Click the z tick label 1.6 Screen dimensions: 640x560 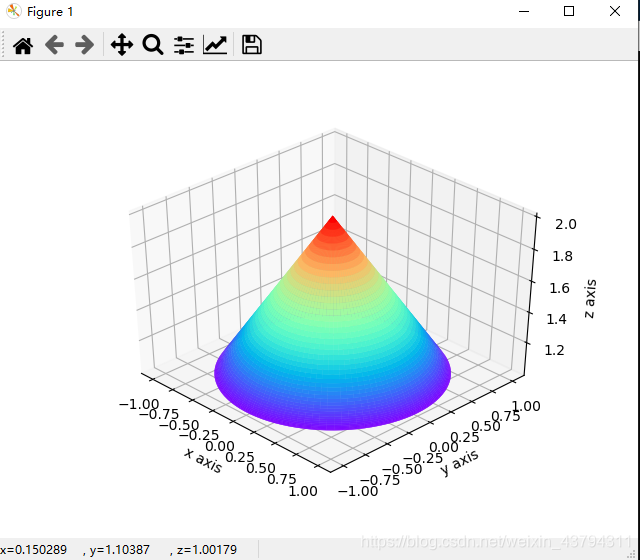[559, 288]
